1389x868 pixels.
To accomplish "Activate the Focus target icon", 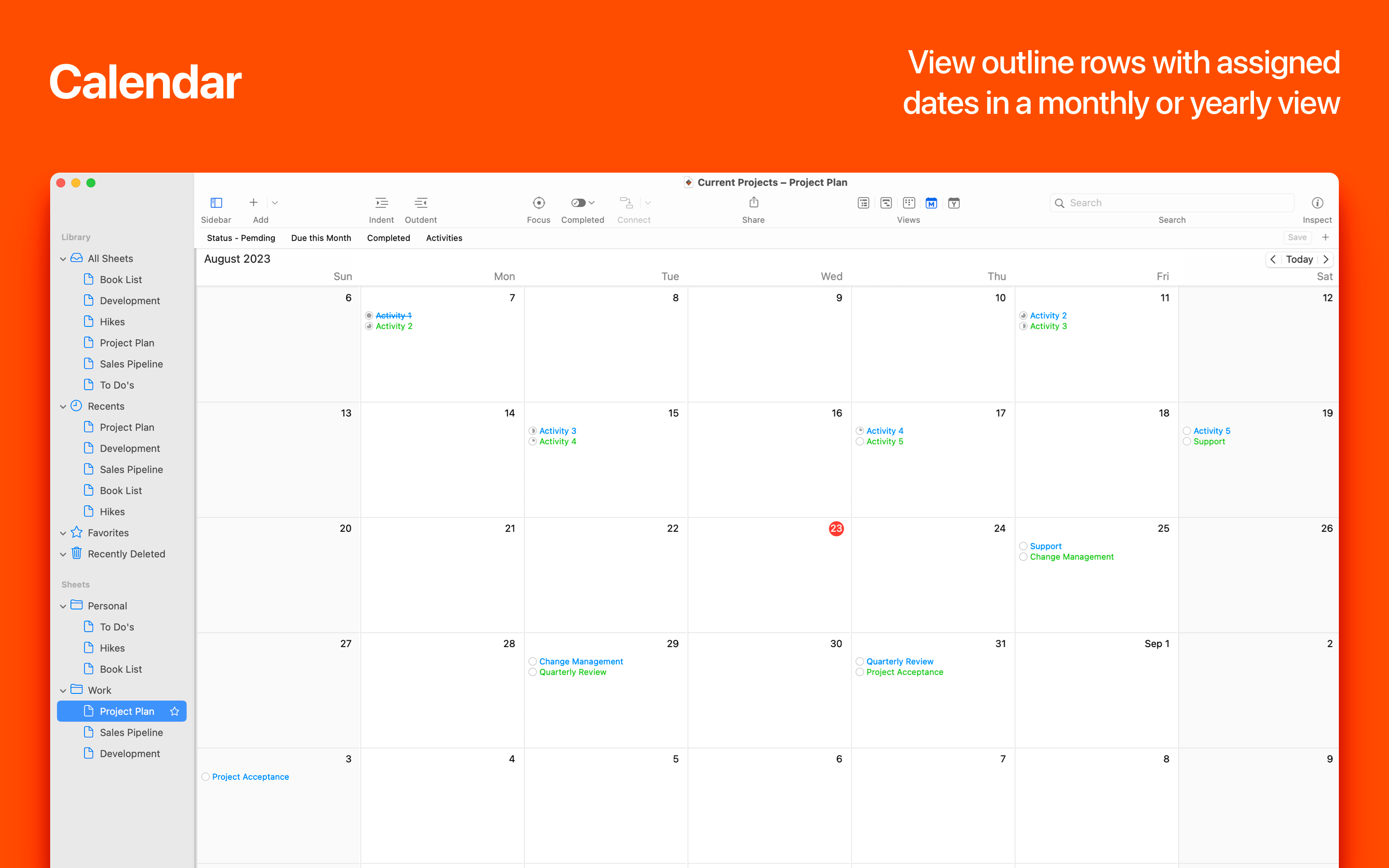I will point(538,203).
